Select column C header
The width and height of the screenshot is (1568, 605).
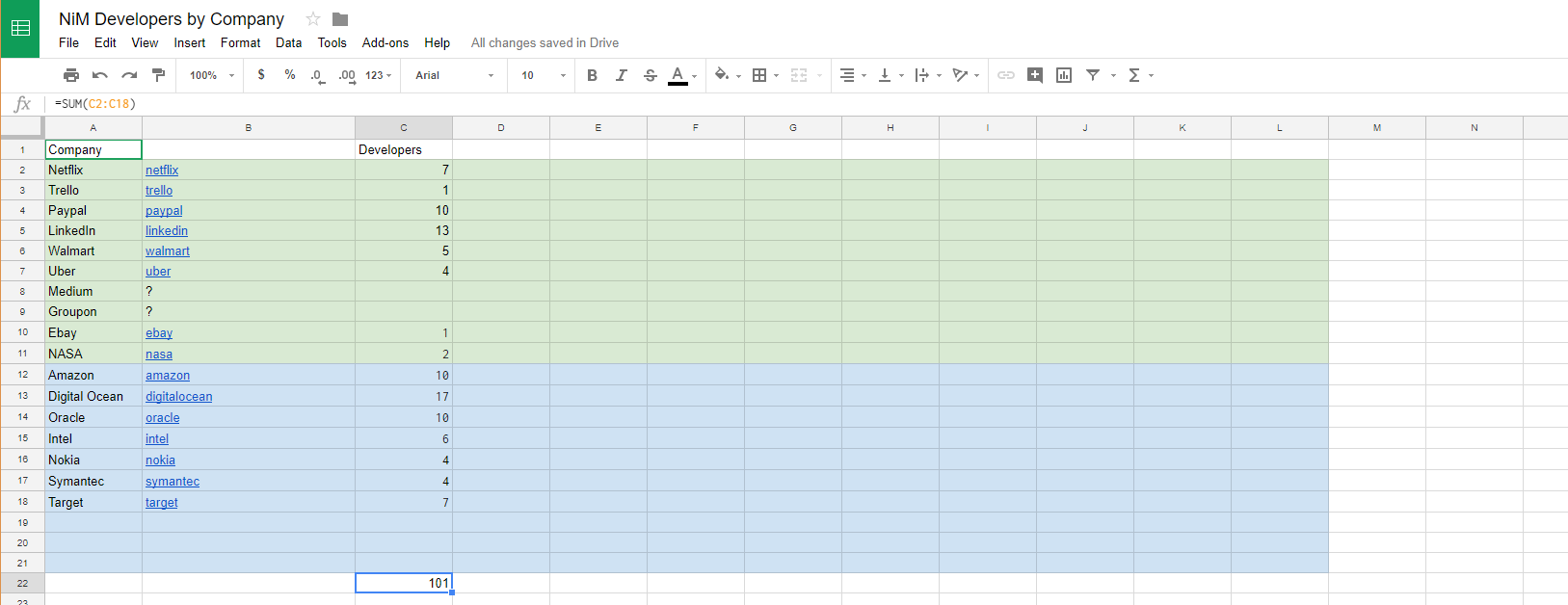coord(404,127)
